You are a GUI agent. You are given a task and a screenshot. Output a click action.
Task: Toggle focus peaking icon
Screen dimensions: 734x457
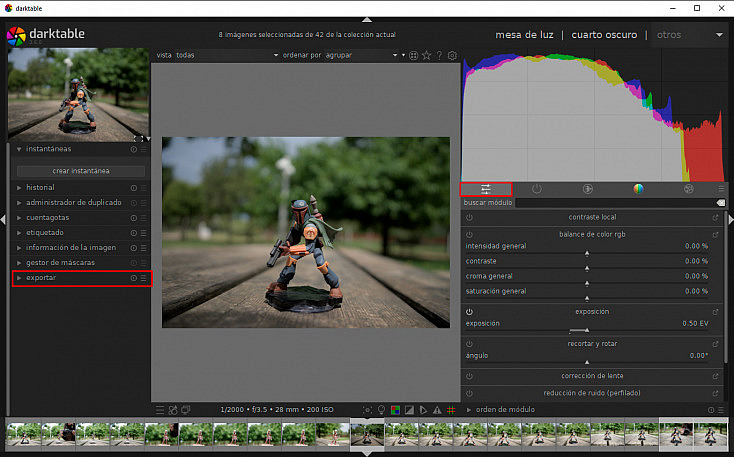368,410
